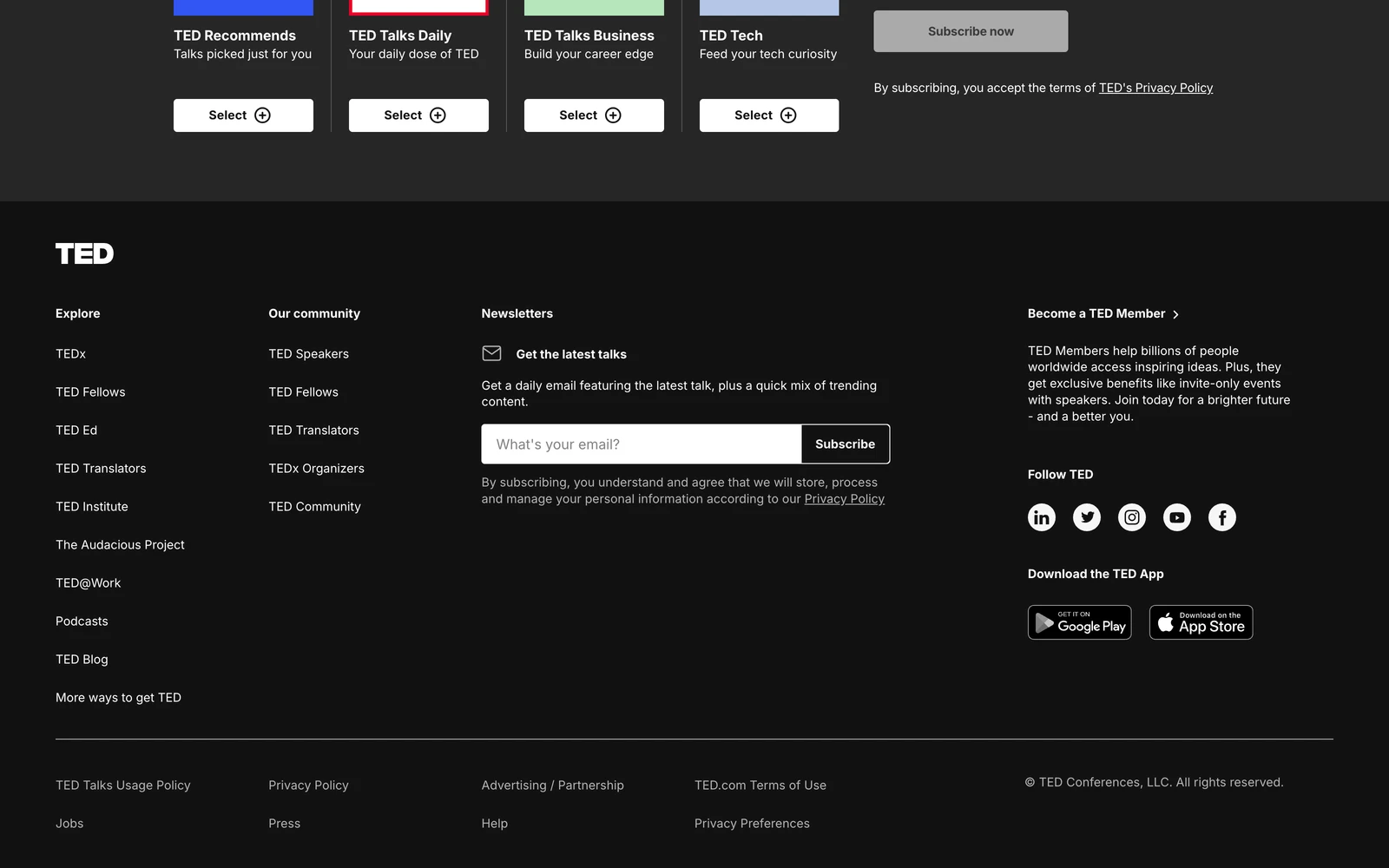Screen dimensions: 1389x868
Task: Click the Get the latest talks heading
Action: coord(571,354)
